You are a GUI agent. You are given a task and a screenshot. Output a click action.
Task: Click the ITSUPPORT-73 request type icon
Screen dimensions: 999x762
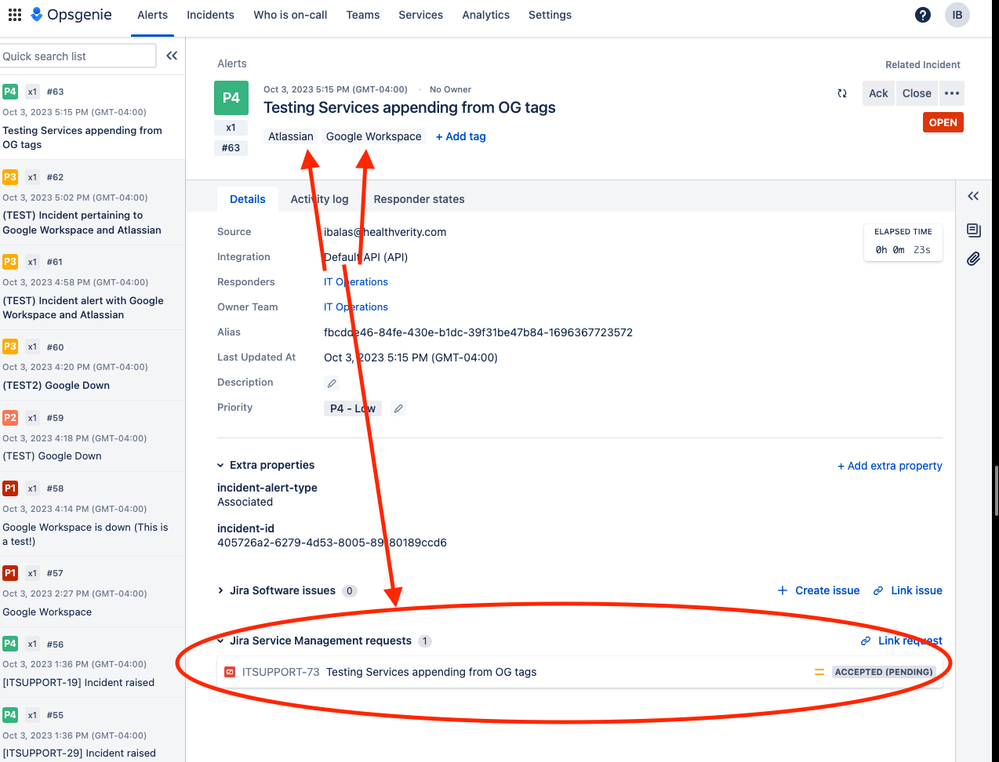click(x=230, y=672)
